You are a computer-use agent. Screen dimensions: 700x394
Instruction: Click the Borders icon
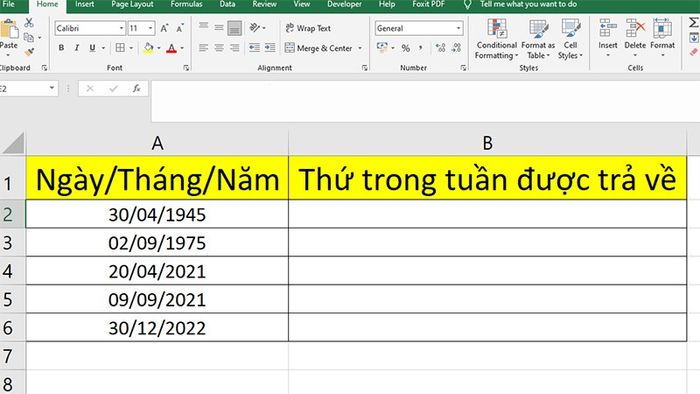point(120,48)
